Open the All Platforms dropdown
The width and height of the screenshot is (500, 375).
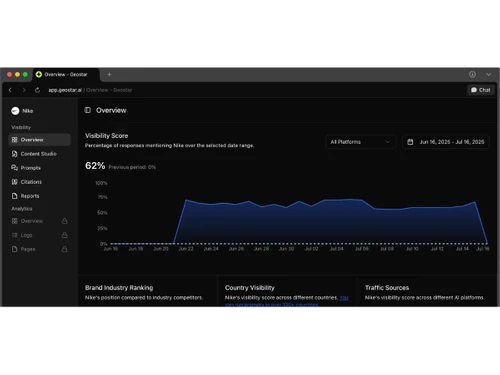(x=360, y=142)
